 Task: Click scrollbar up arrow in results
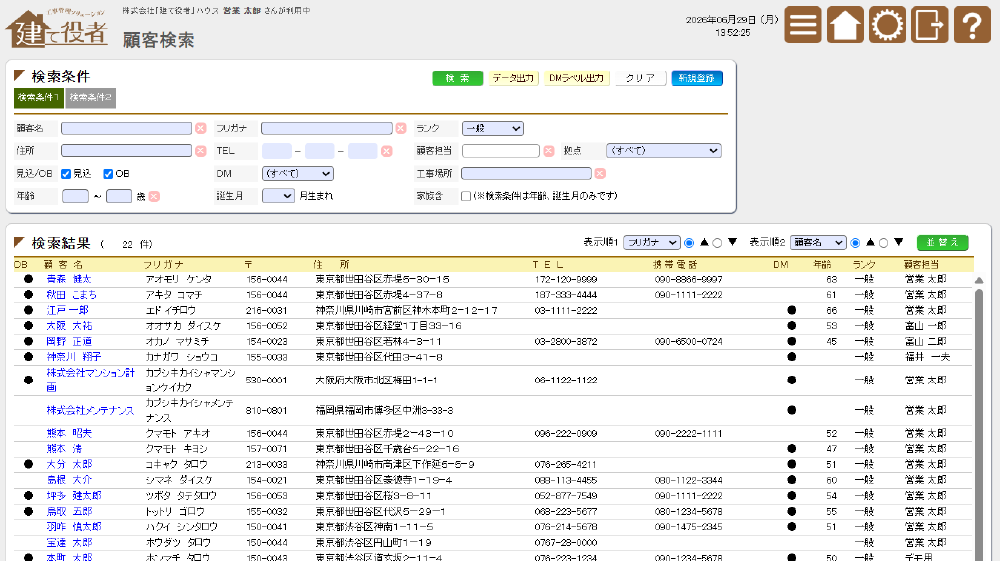(979, 280)
